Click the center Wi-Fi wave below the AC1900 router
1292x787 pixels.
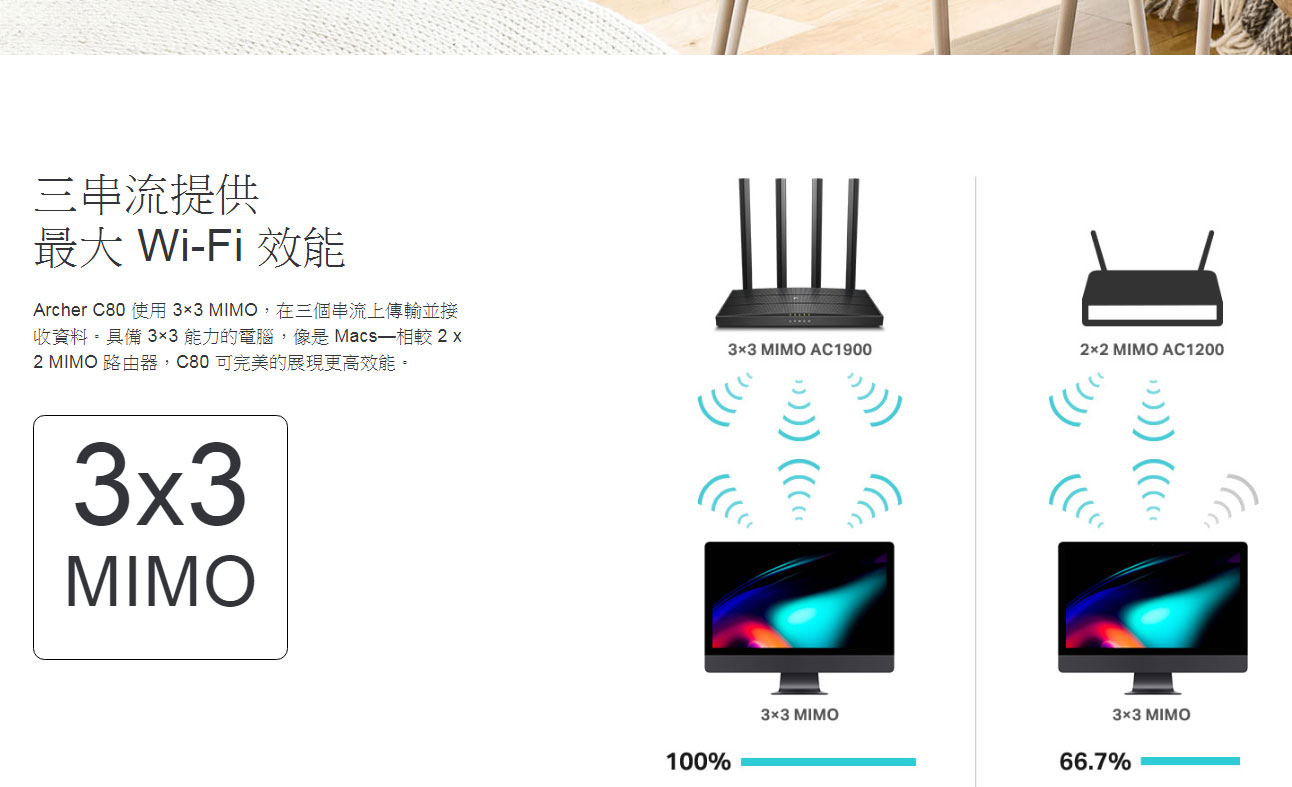coord(799,409)
